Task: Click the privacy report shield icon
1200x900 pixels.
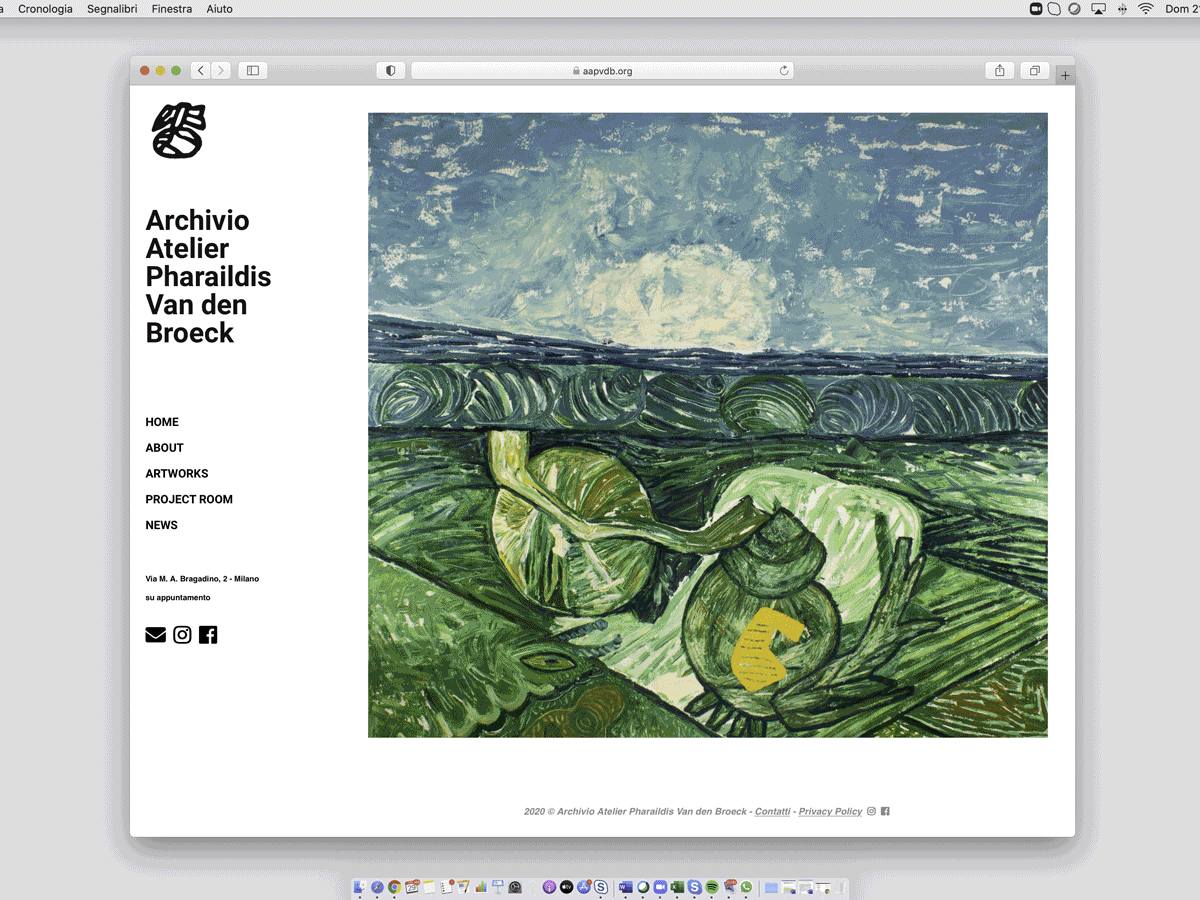Action: coord(390,71)
